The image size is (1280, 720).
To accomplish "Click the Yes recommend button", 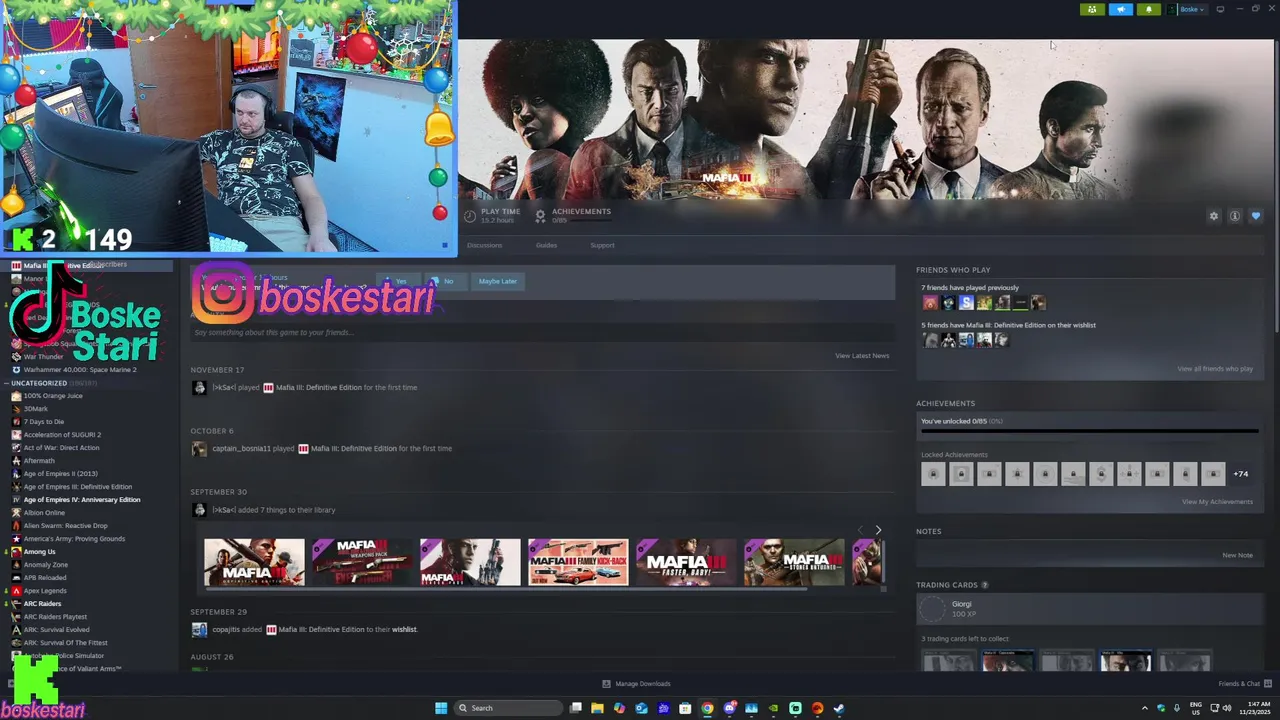I will (397, 281).
